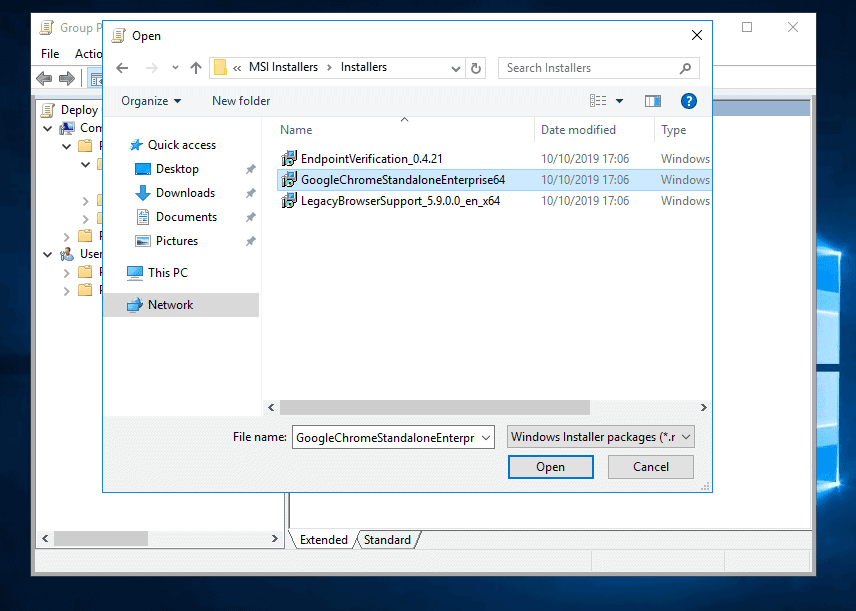
Task: Click the change view icon
Action: click(598, 100)
